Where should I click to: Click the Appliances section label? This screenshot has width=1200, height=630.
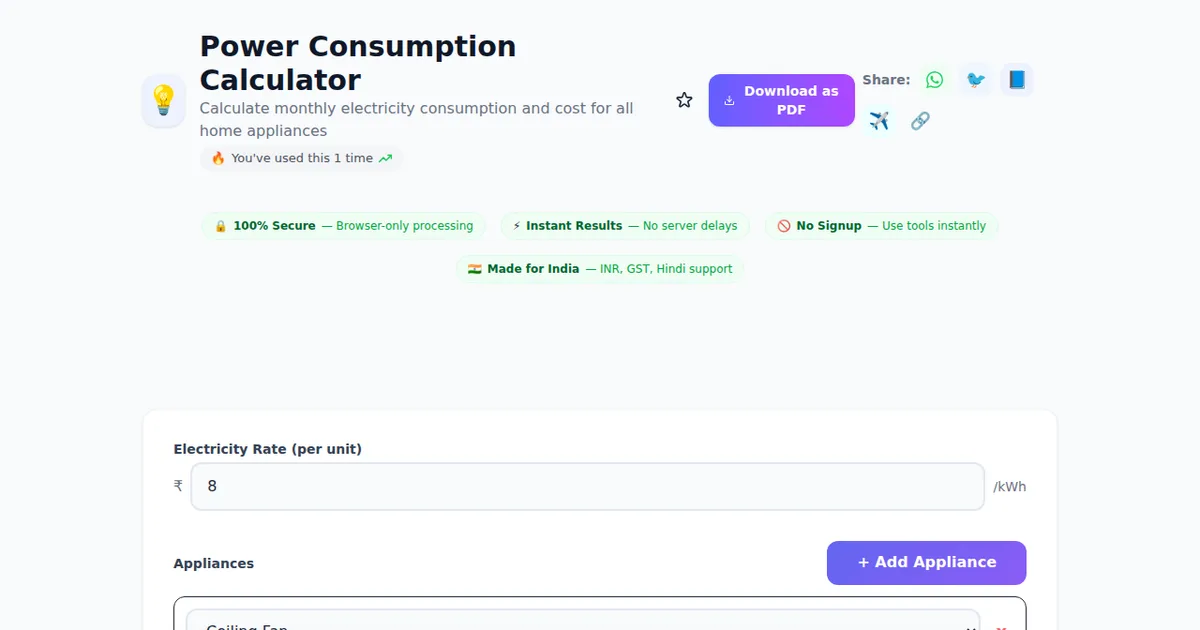214,563
